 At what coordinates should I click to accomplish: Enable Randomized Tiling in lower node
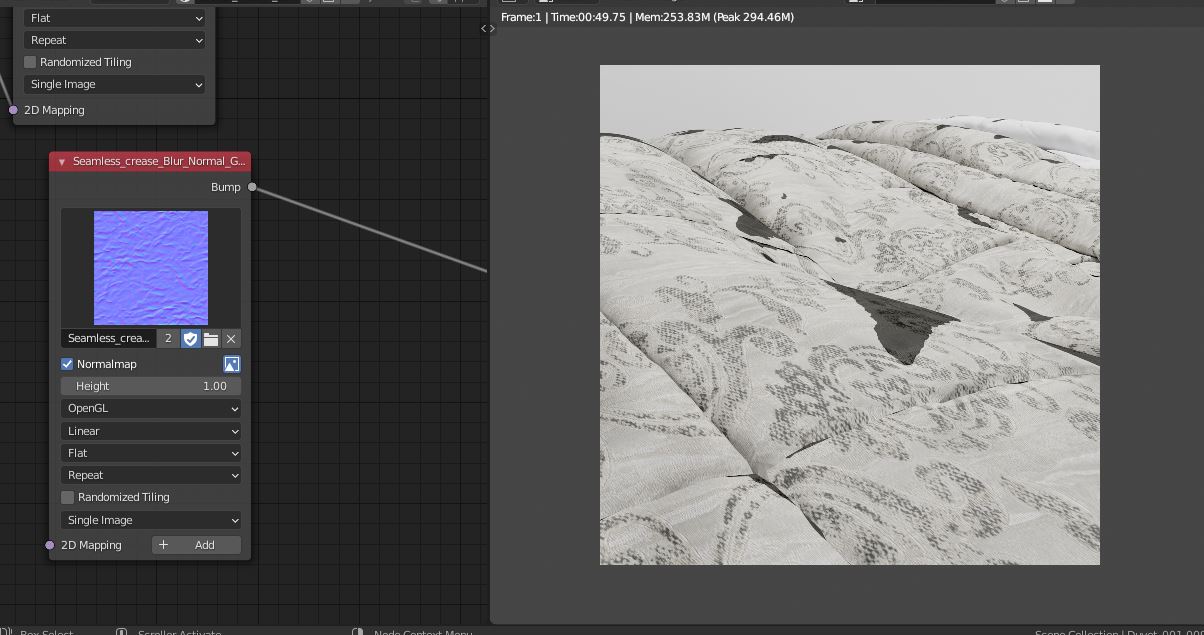click(x=68, y=497)
